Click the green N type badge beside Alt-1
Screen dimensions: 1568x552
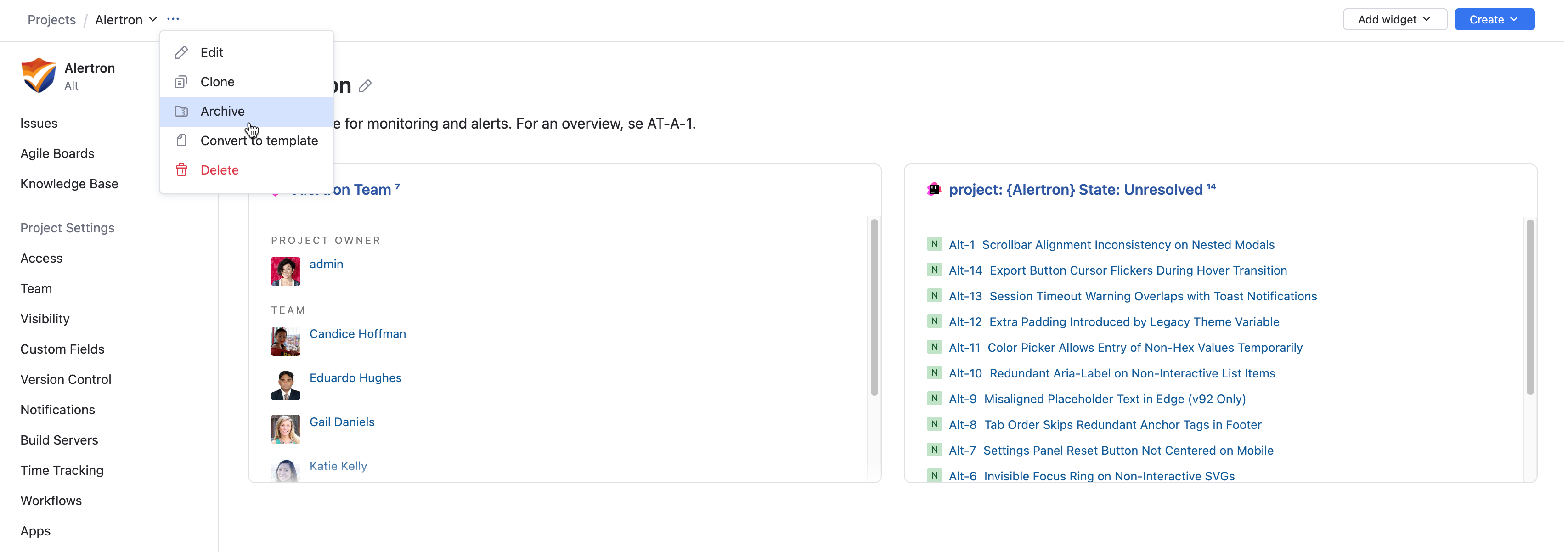click(933, 244)
